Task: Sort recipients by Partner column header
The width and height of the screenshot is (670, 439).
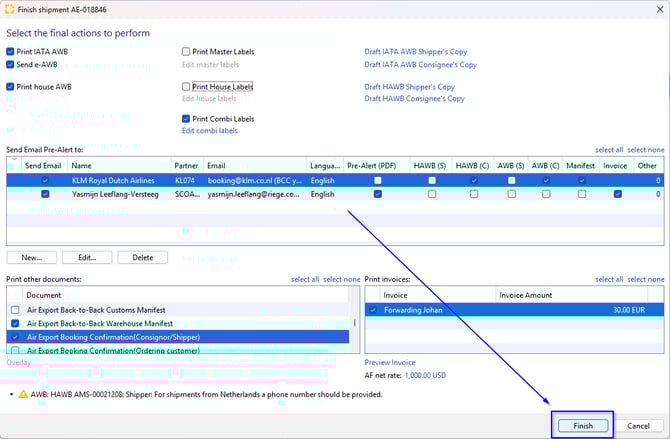Action: click(187, 165)
